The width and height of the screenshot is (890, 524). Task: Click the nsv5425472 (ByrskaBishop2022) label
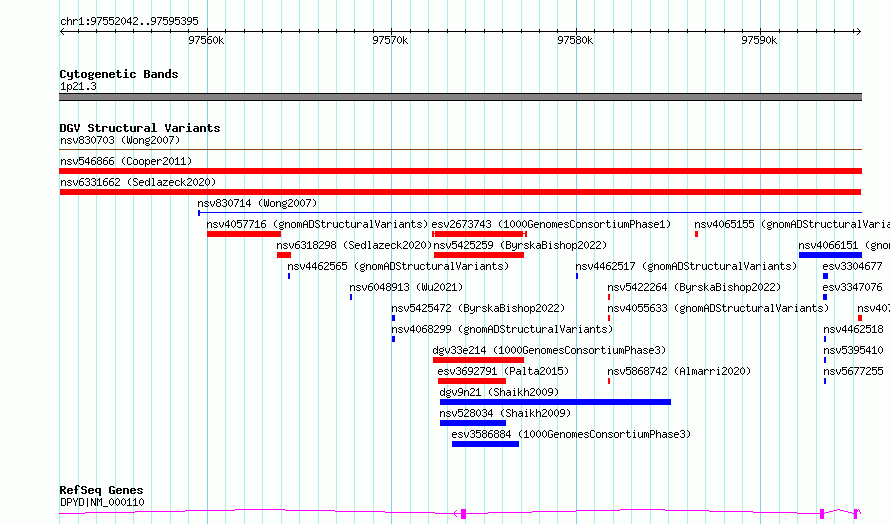click(x=478, y=308)
